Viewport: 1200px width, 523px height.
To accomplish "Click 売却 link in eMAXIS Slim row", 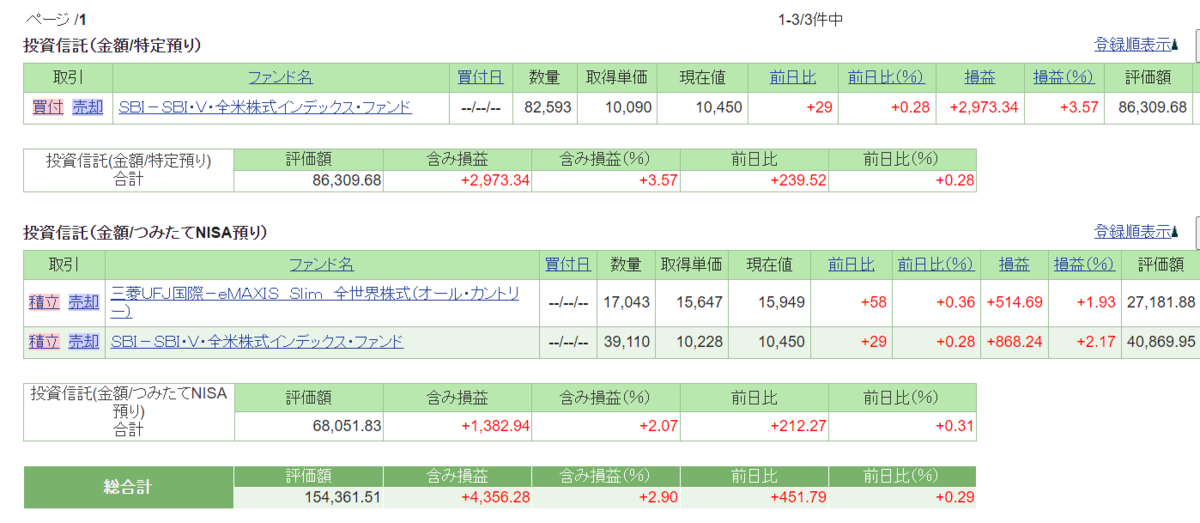I will tap(83, 302).
